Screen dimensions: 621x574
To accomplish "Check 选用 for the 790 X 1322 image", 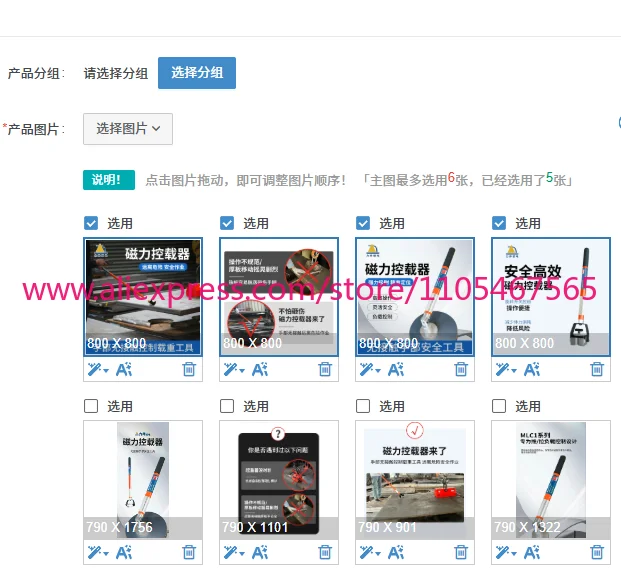I will pos(499,406).
